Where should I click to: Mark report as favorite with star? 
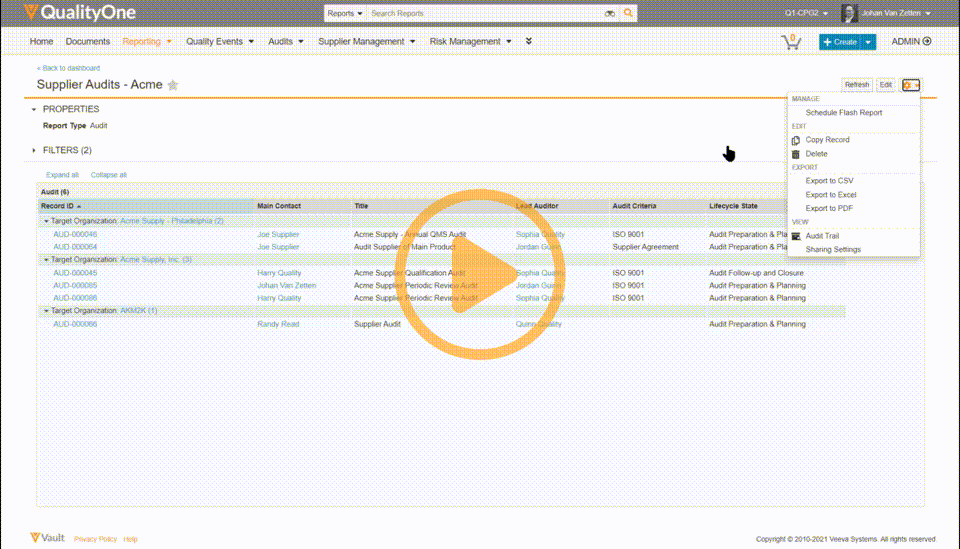tap(173, 85)
